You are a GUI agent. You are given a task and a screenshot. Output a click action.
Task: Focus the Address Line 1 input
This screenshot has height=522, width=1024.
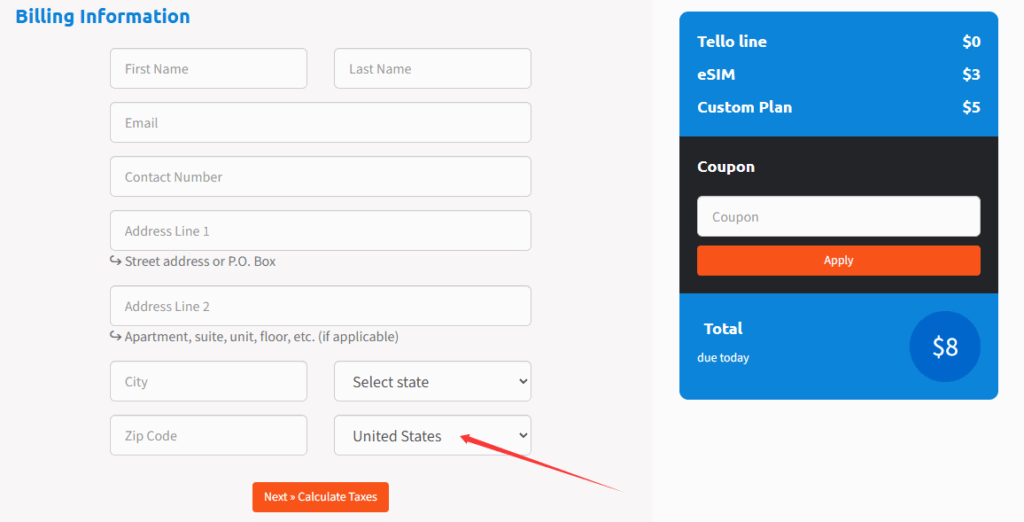(x=320, y=231)
